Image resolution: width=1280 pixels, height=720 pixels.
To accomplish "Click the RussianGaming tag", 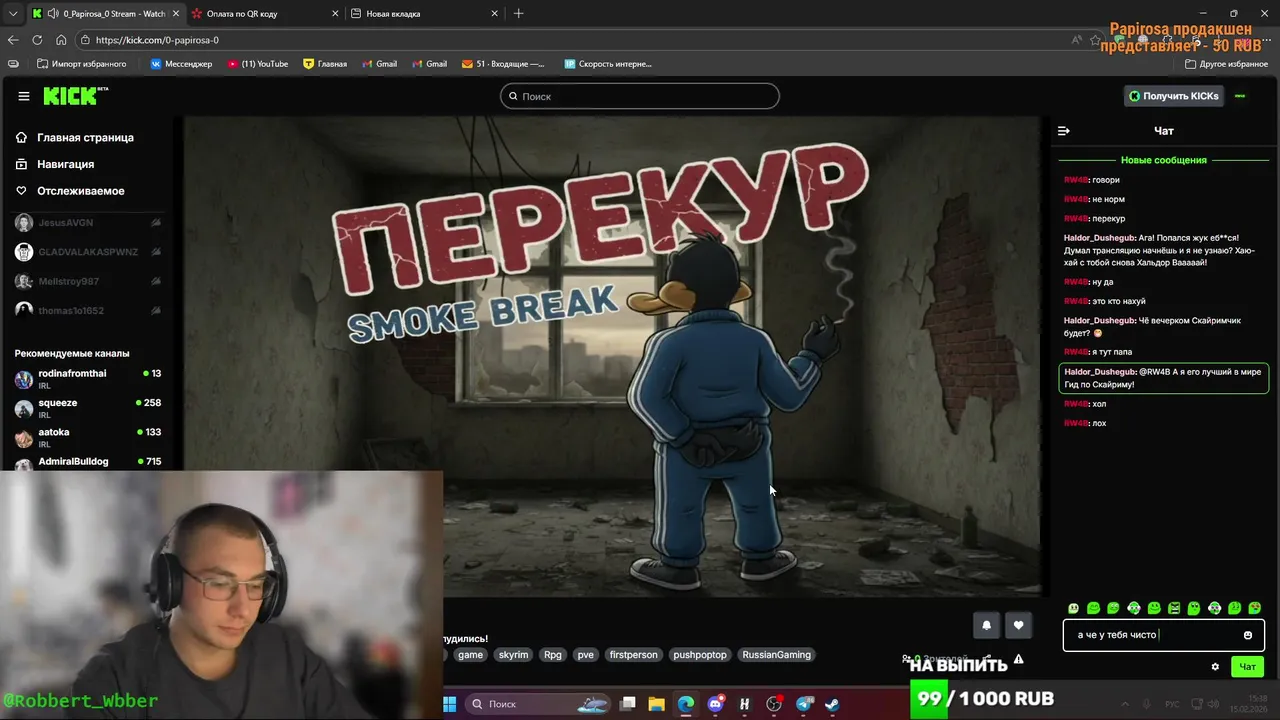I will (x=777, y=655).
